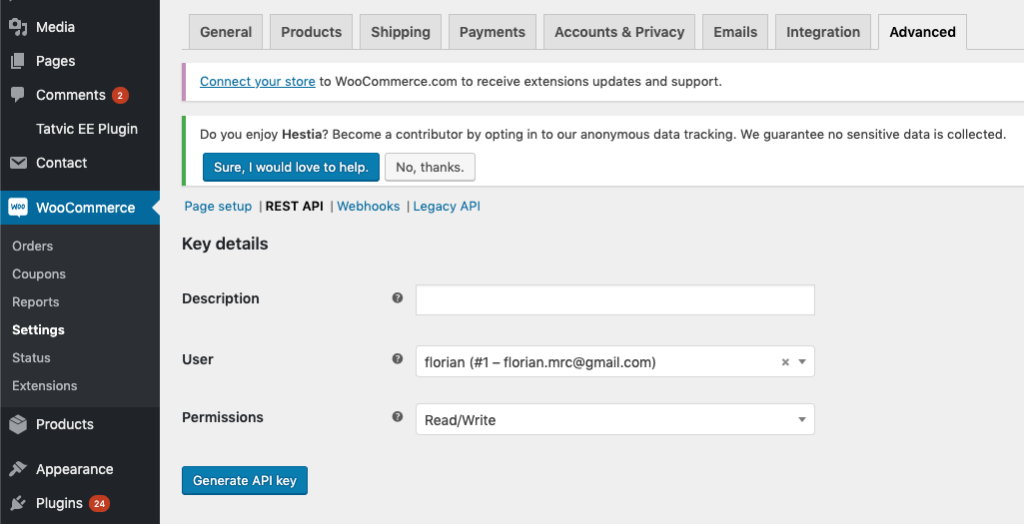The width and height of the screenshot is (1024, 524).
Task: Open Orders under WooCommerce
Action: coord(33,246)
